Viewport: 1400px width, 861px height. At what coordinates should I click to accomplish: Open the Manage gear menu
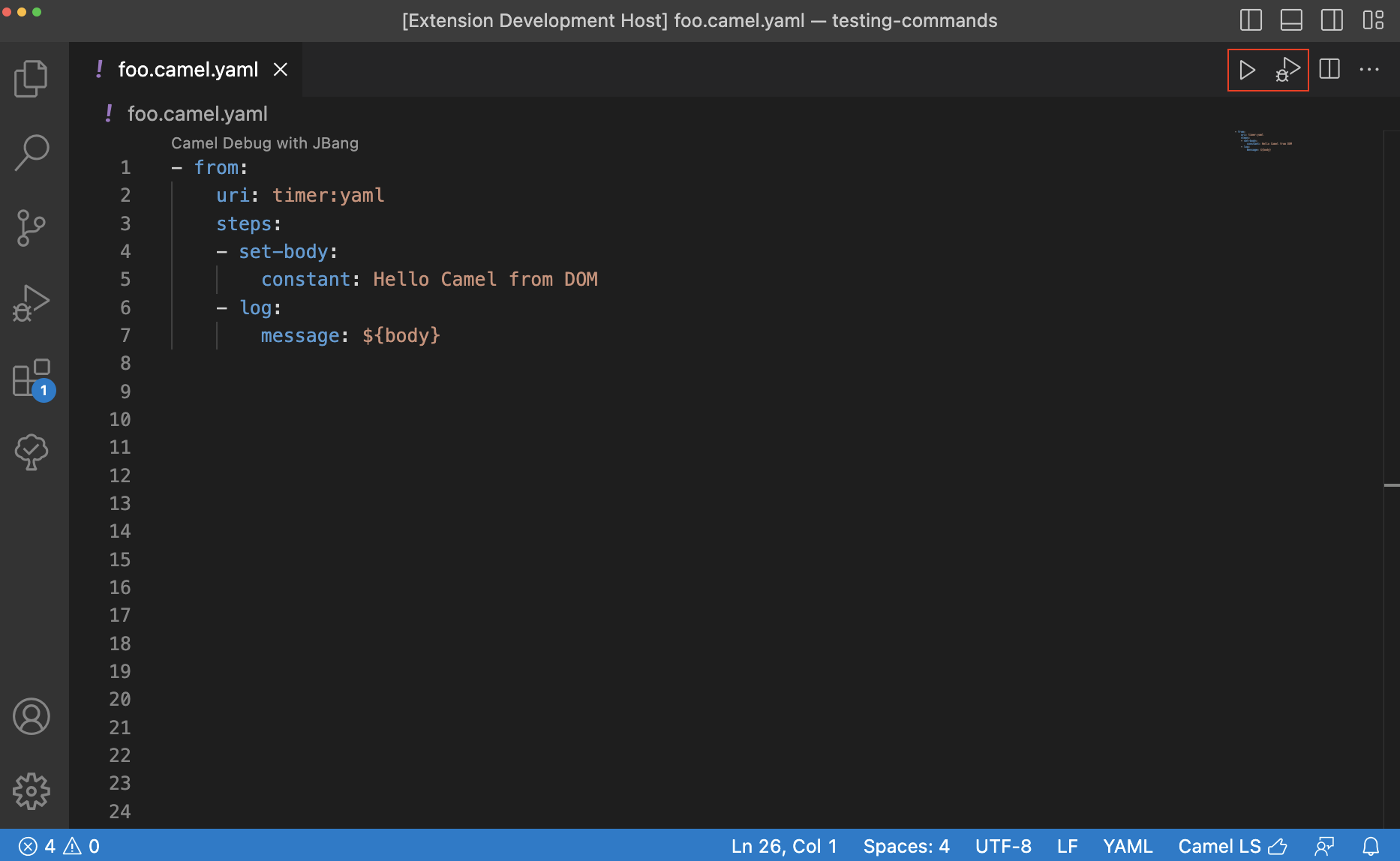tap(31, 790)
